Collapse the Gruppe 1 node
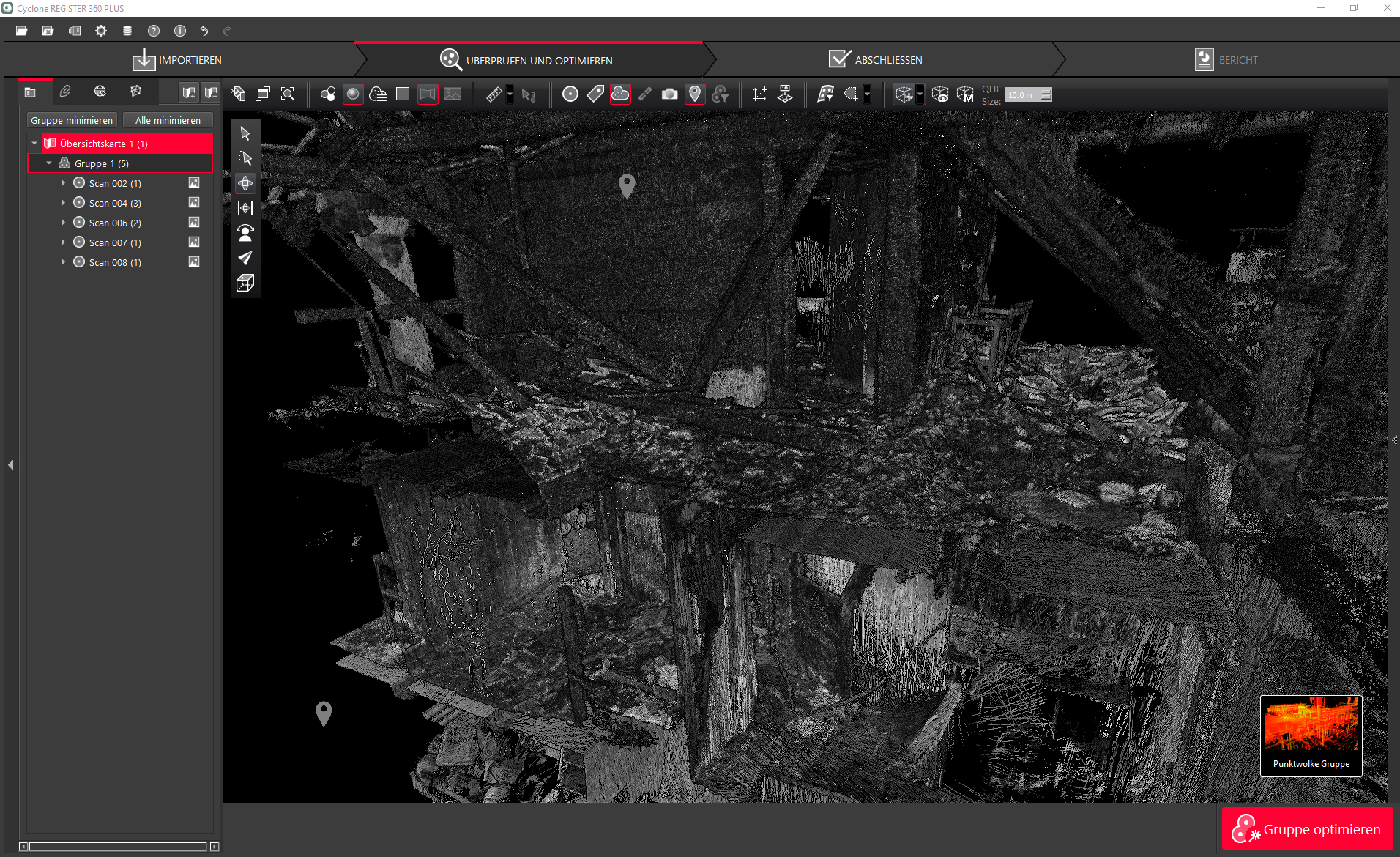Image resolution: width=1400 pixels, height=857 pixels. tap(49, 163)
